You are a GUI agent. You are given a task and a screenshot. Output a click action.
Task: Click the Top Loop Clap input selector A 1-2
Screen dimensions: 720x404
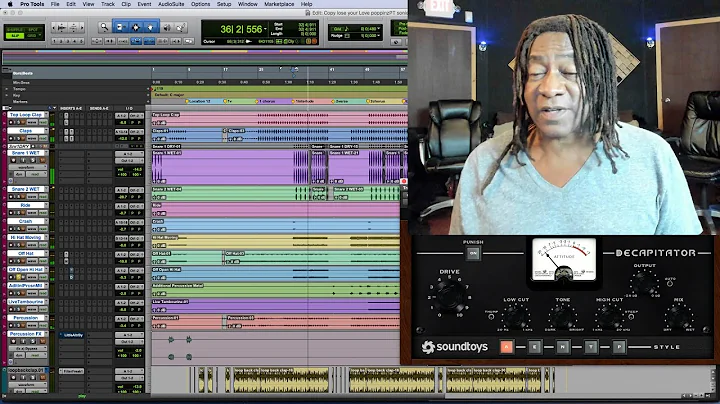click(121, 116)
